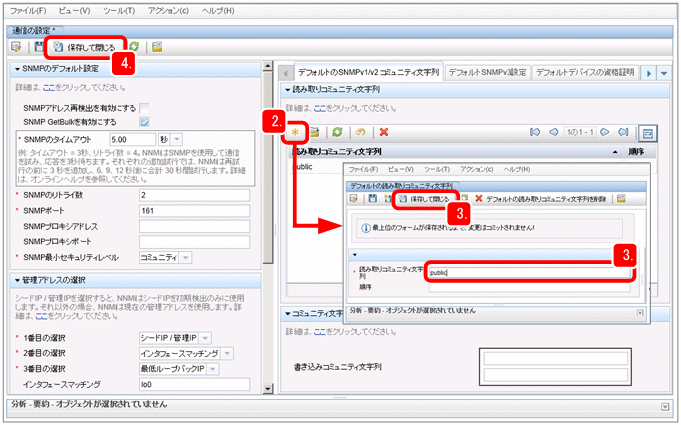The width and height of the screenshot is (681, 425).
Task: Collapse the SNMPのデフォルト設定 section
Action: [x=17, y=69]
